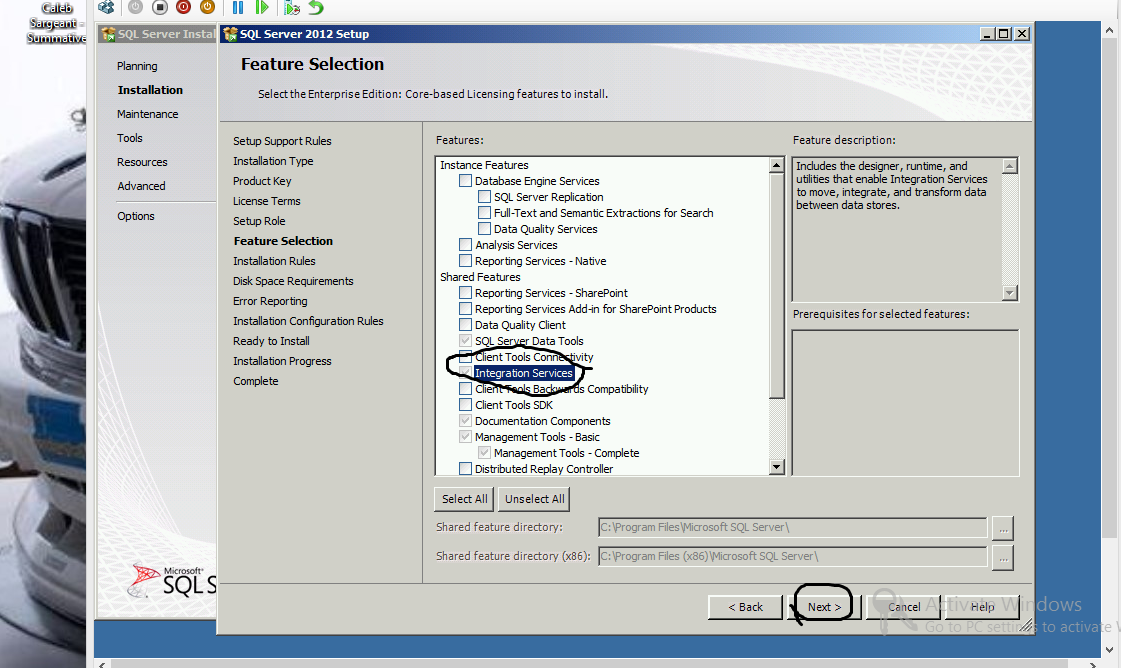The width and height of the screenshot is (1121, 668).
Task: Click the Feature description scroll-down arrow
Action: (x=1009, y=293)
